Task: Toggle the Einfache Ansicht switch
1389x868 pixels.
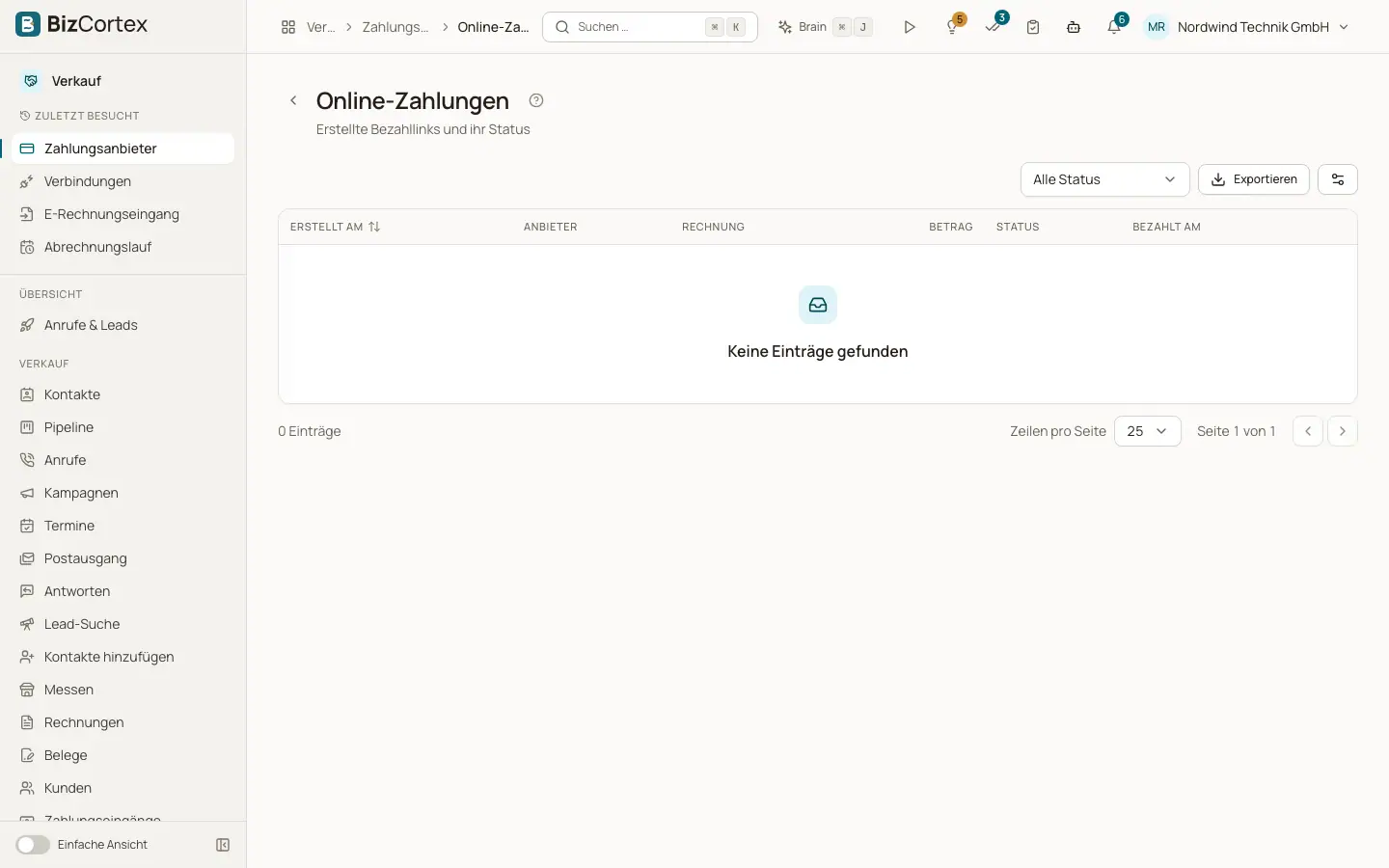Action: [33, 845]
